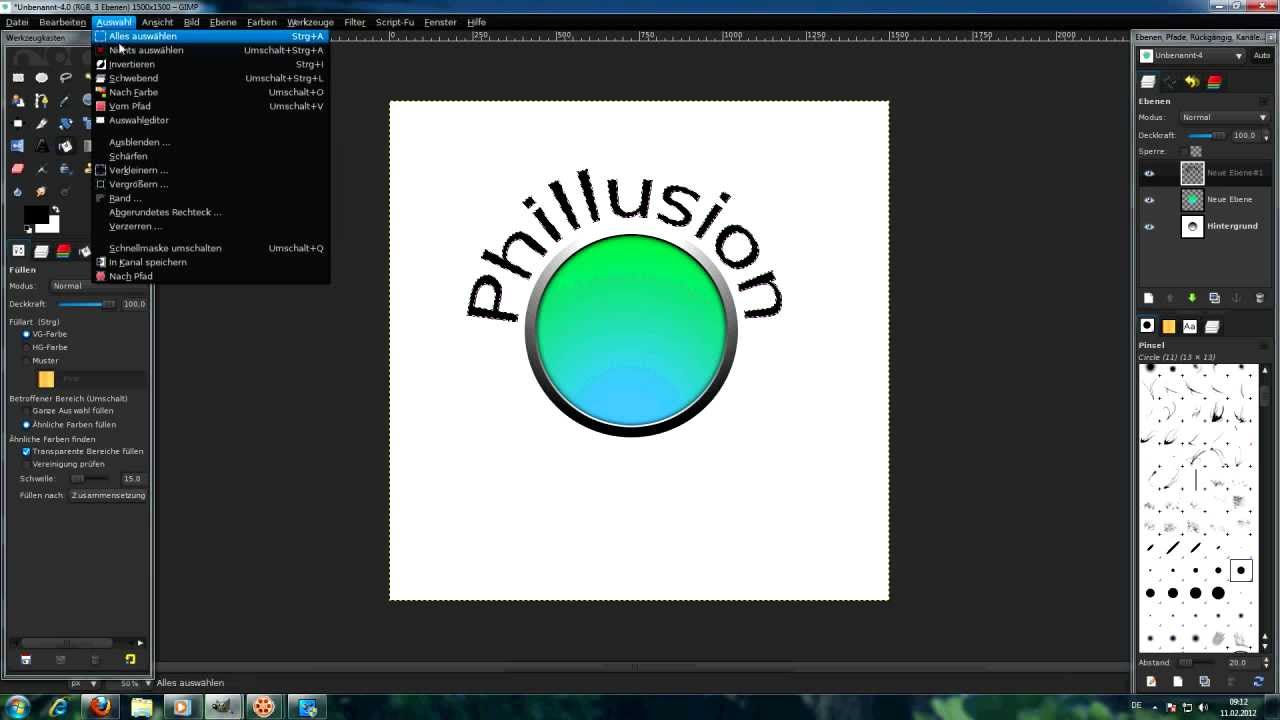Select the Smudge tool in the toolbox
Viewport: 1280px width, 720px height.
(42, 191)
